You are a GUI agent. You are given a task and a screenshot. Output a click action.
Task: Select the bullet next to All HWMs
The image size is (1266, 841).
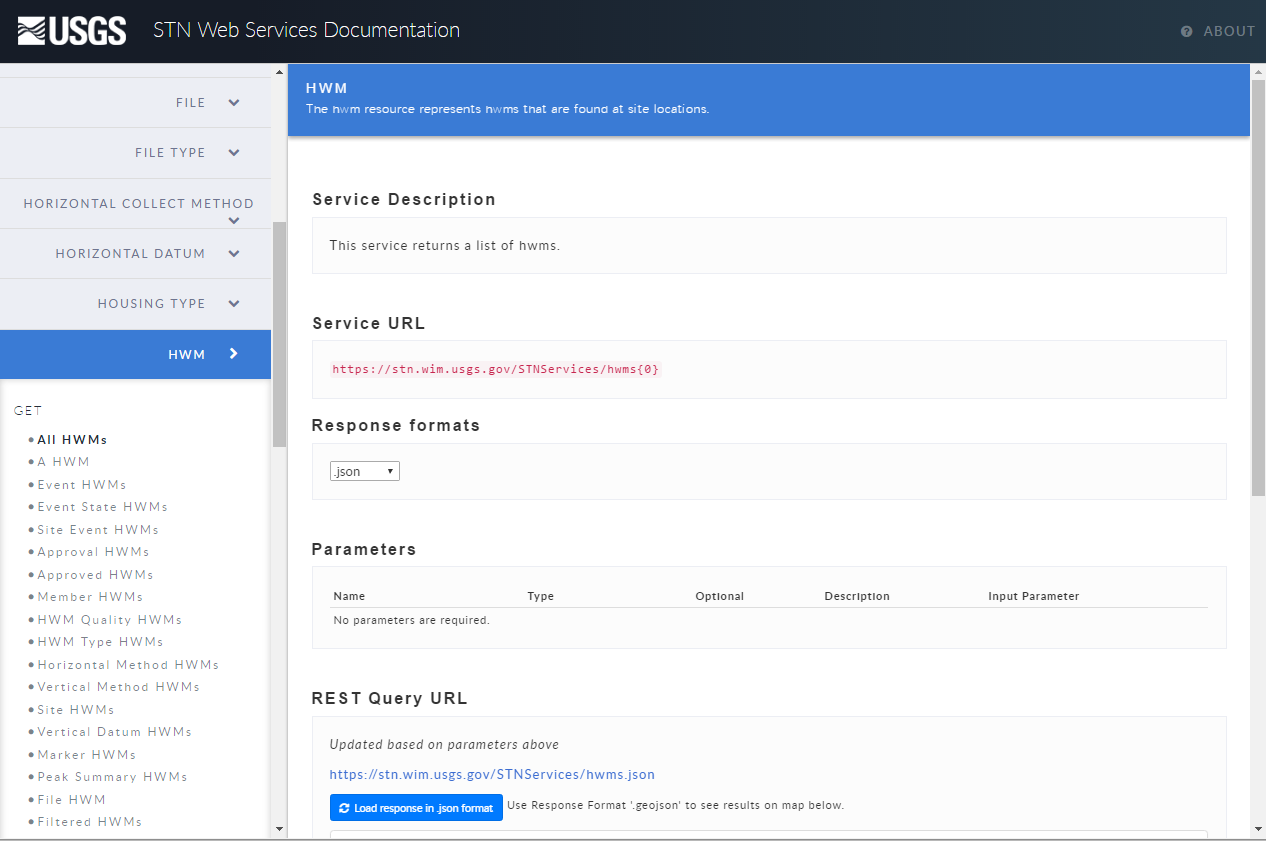(x=31, y=439)
